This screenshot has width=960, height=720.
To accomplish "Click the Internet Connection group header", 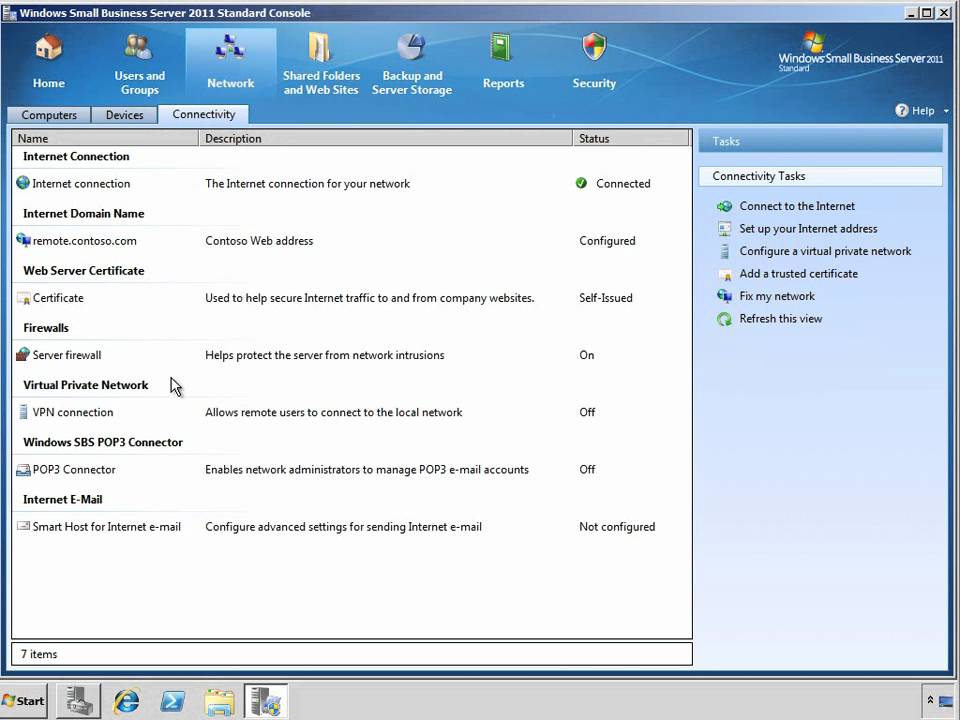I will point(76,156).
